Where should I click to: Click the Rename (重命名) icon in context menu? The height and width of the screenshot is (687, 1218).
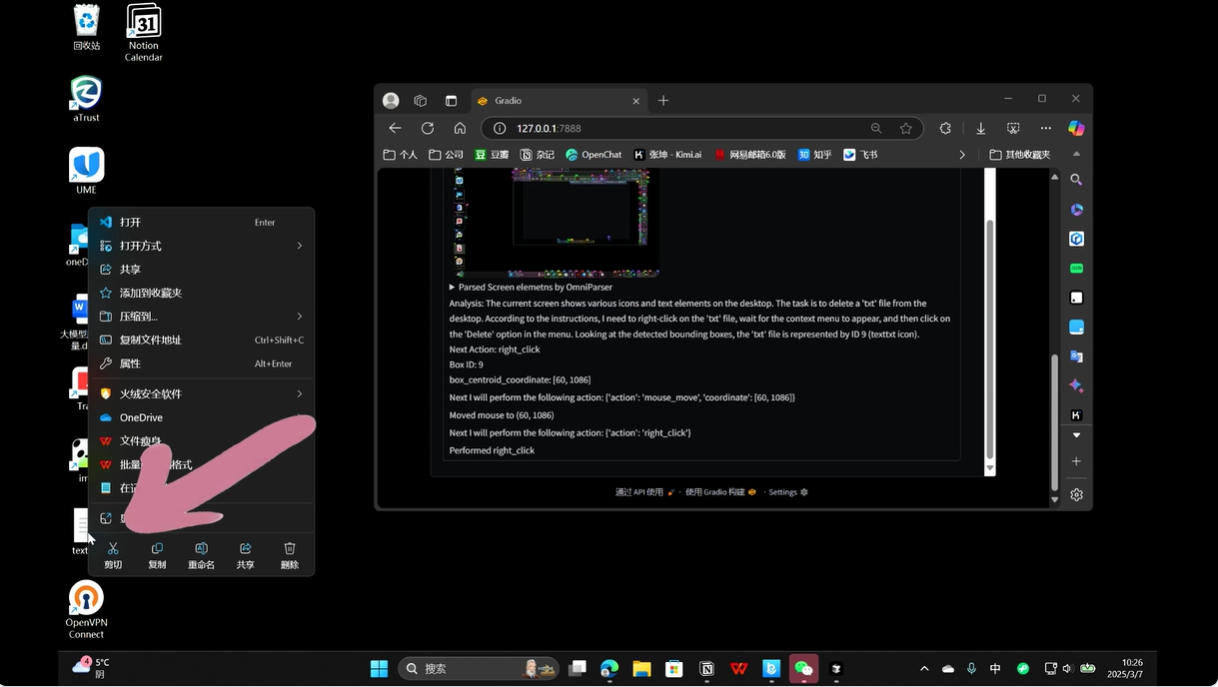tap(201, 549)
